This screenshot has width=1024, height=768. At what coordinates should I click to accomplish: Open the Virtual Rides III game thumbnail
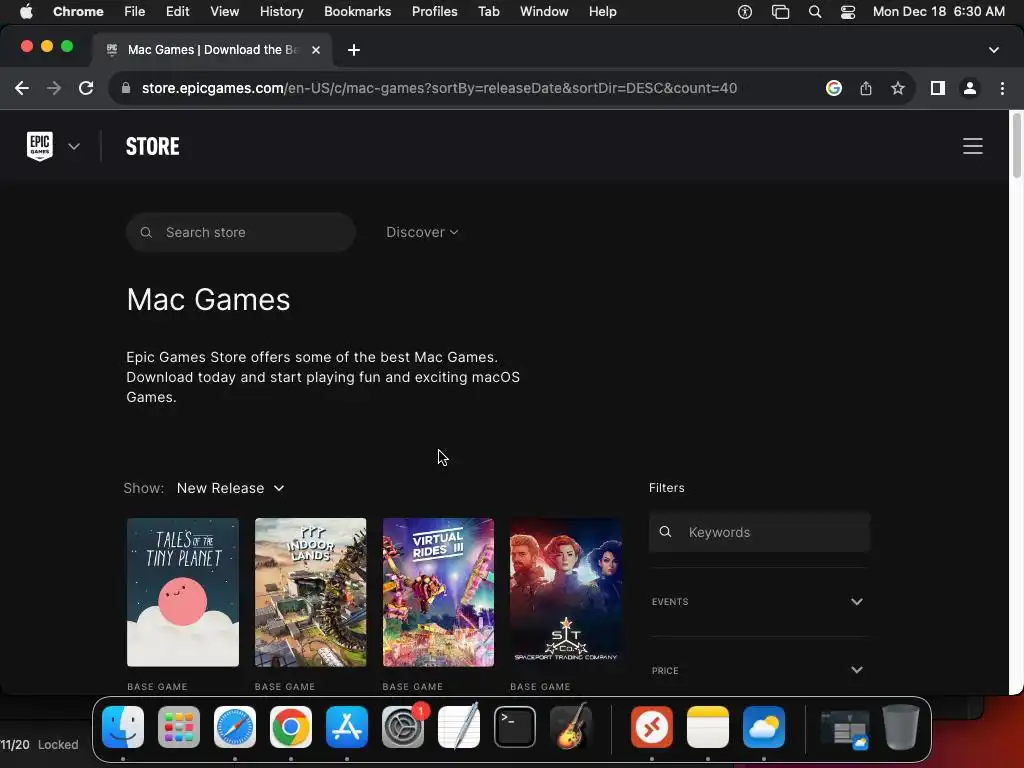(x=438, y=592)
